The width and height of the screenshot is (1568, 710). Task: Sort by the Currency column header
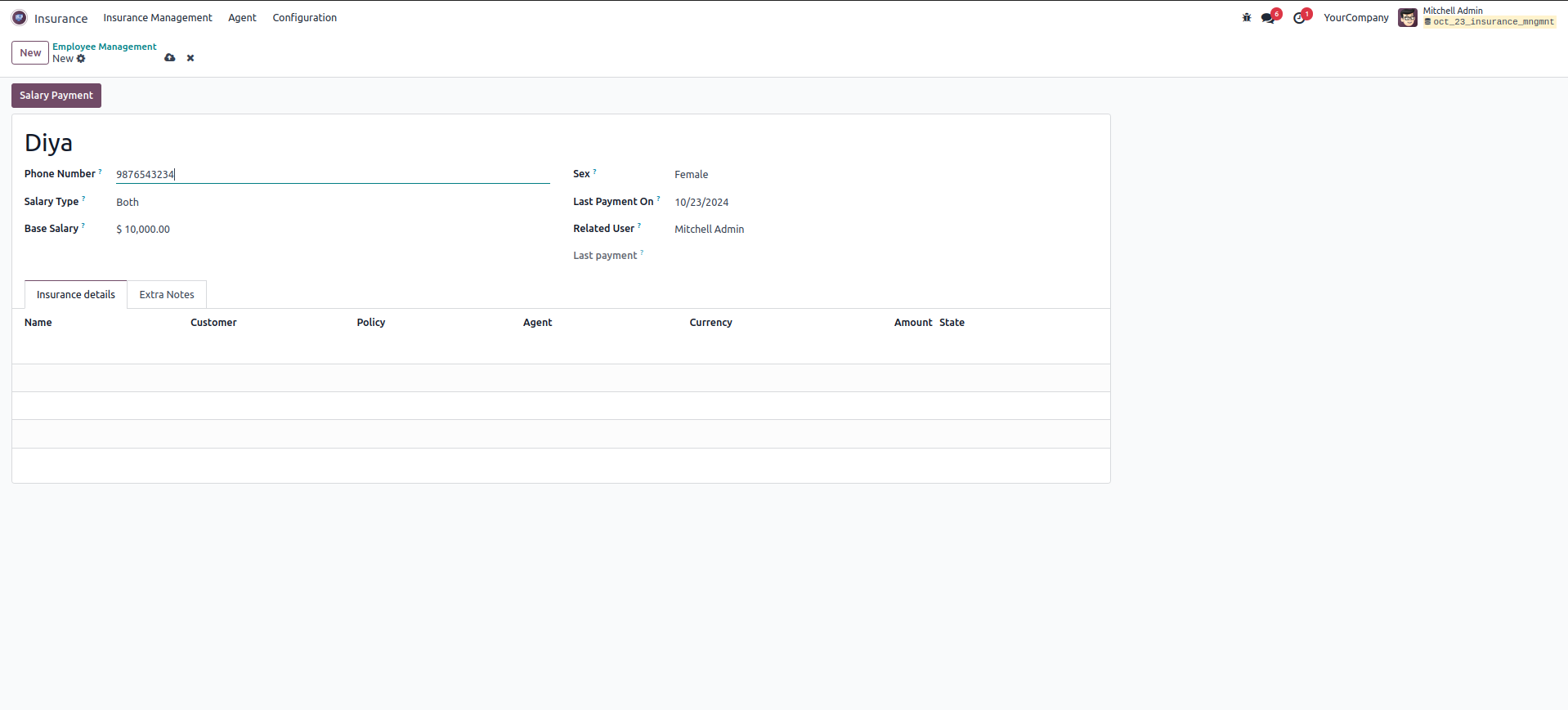[710, 323]
